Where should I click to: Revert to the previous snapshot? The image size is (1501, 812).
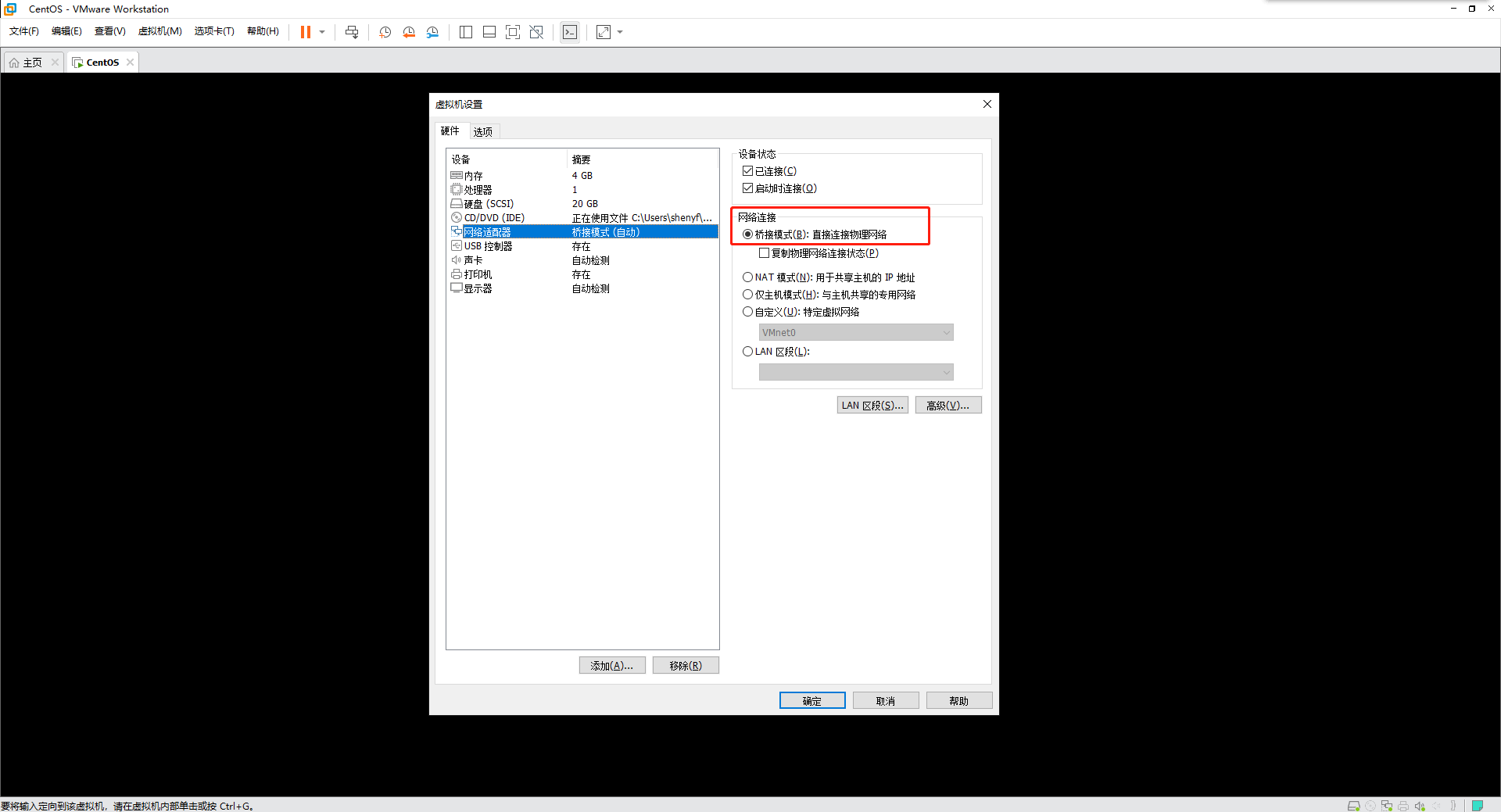click(x=409, y=32)
